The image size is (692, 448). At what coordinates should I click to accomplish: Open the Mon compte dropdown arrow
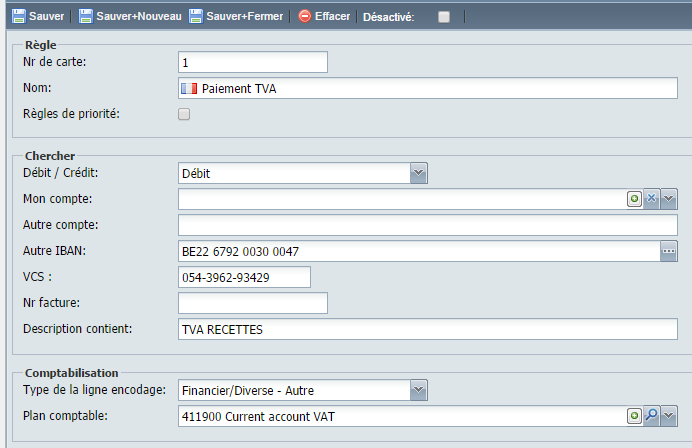click(669, 199)
